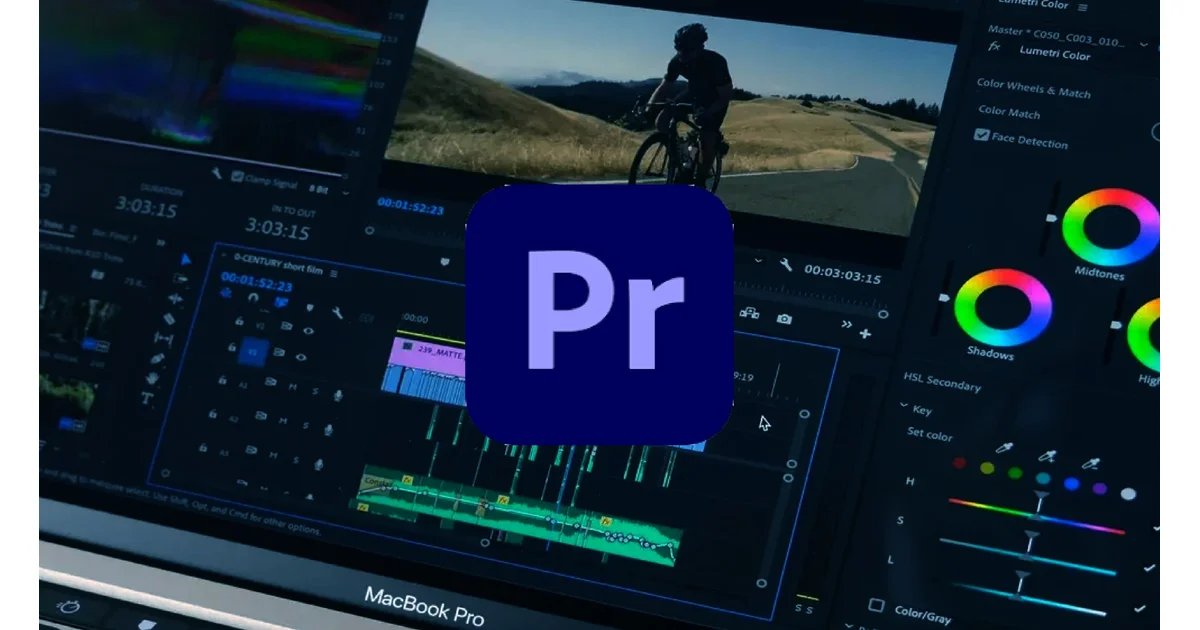1200x630 pixels.
Task: Click the add-color eyedropper (plus)
Action: [x=1047, y=456]
